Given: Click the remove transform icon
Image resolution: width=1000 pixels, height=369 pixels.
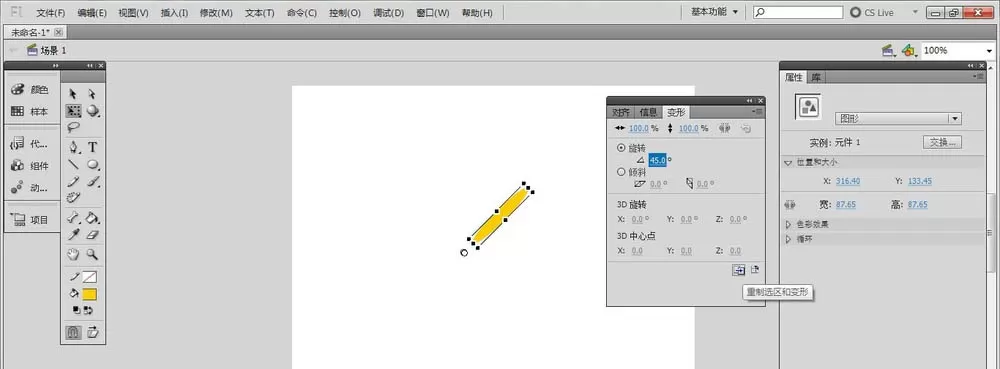Looking at the screenshot, I should tap(754, 270).
